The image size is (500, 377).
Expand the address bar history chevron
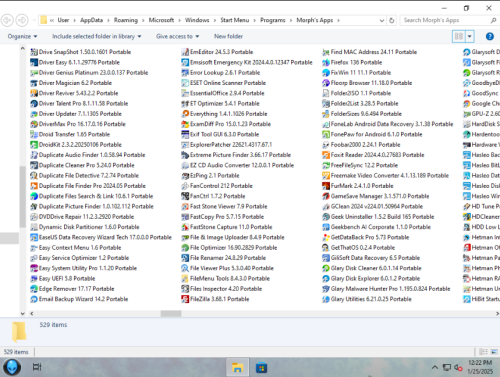[382, 20]
